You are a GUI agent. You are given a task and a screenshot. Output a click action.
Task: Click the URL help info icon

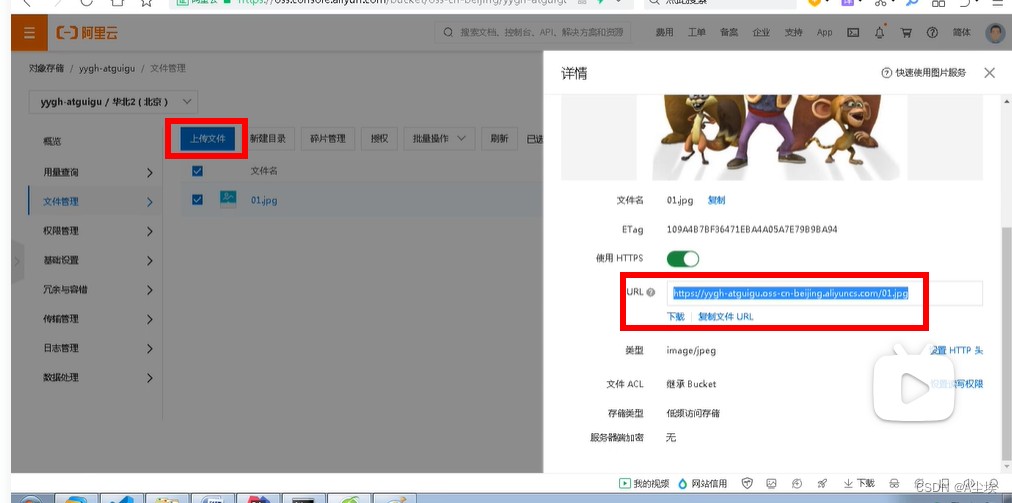651,292
